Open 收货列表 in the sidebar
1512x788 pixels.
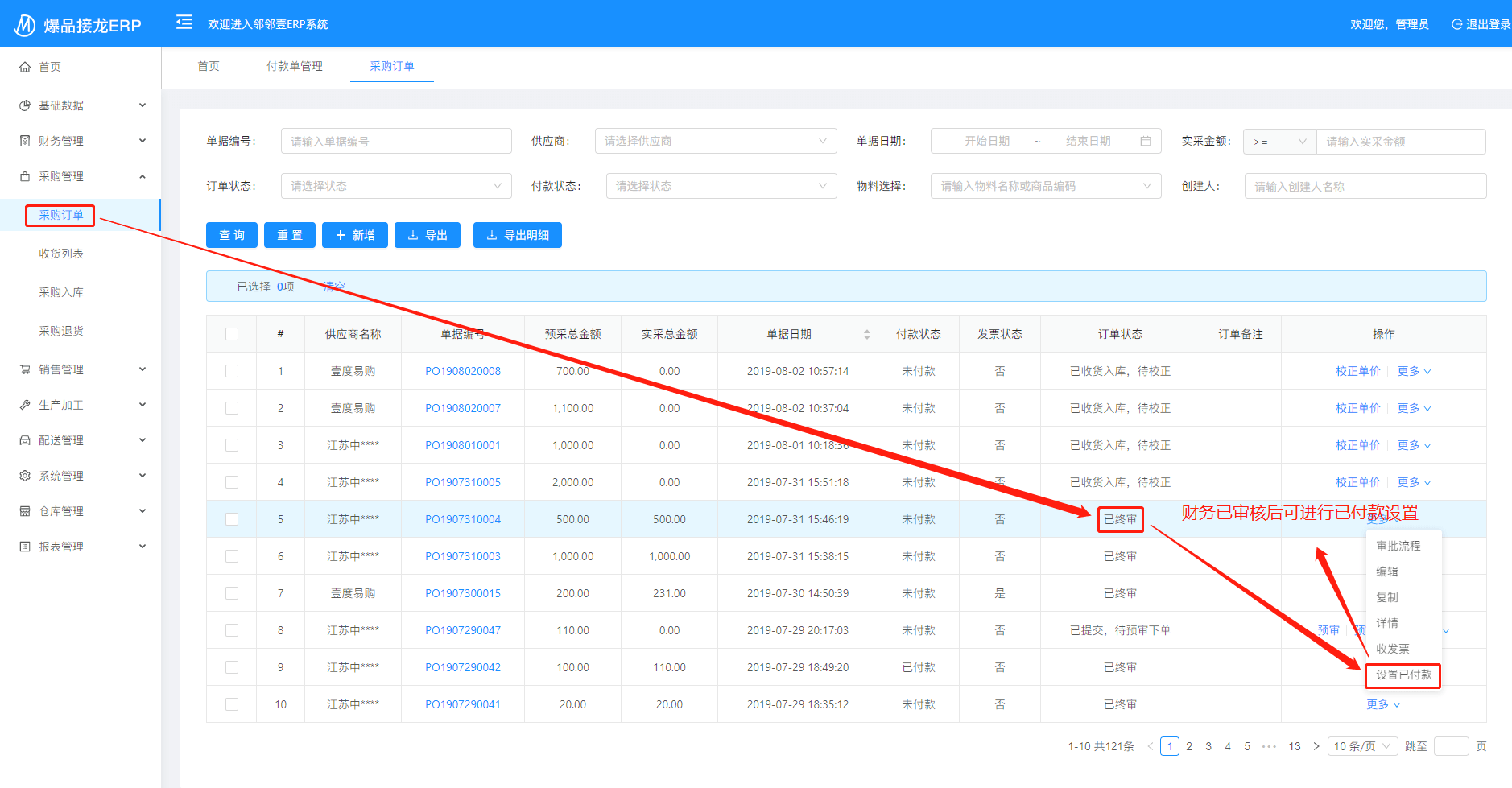[61, 254]
